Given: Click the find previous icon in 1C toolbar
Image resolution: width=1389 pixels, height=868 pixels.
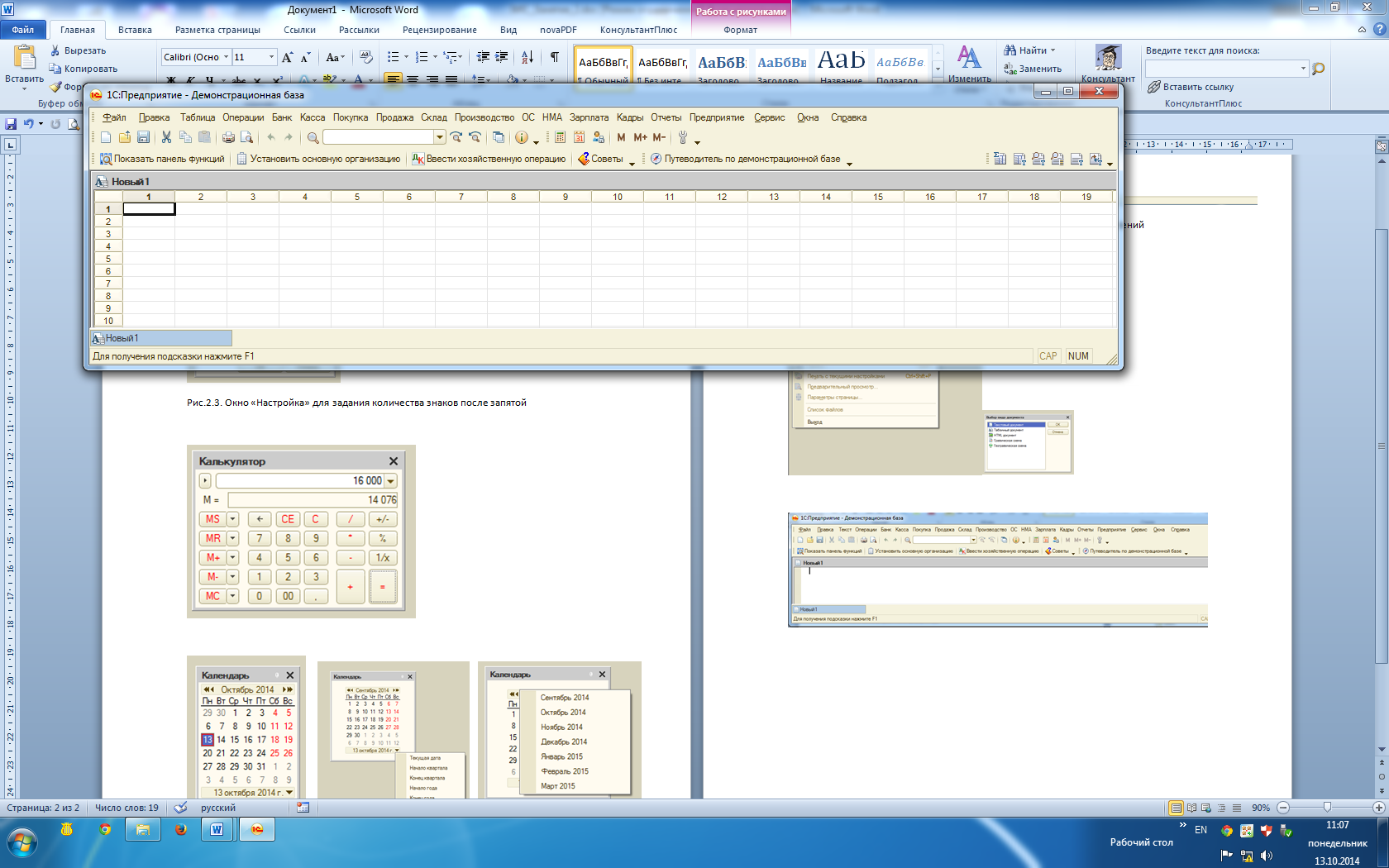Looking at the screenshot, I should [475, 137].
